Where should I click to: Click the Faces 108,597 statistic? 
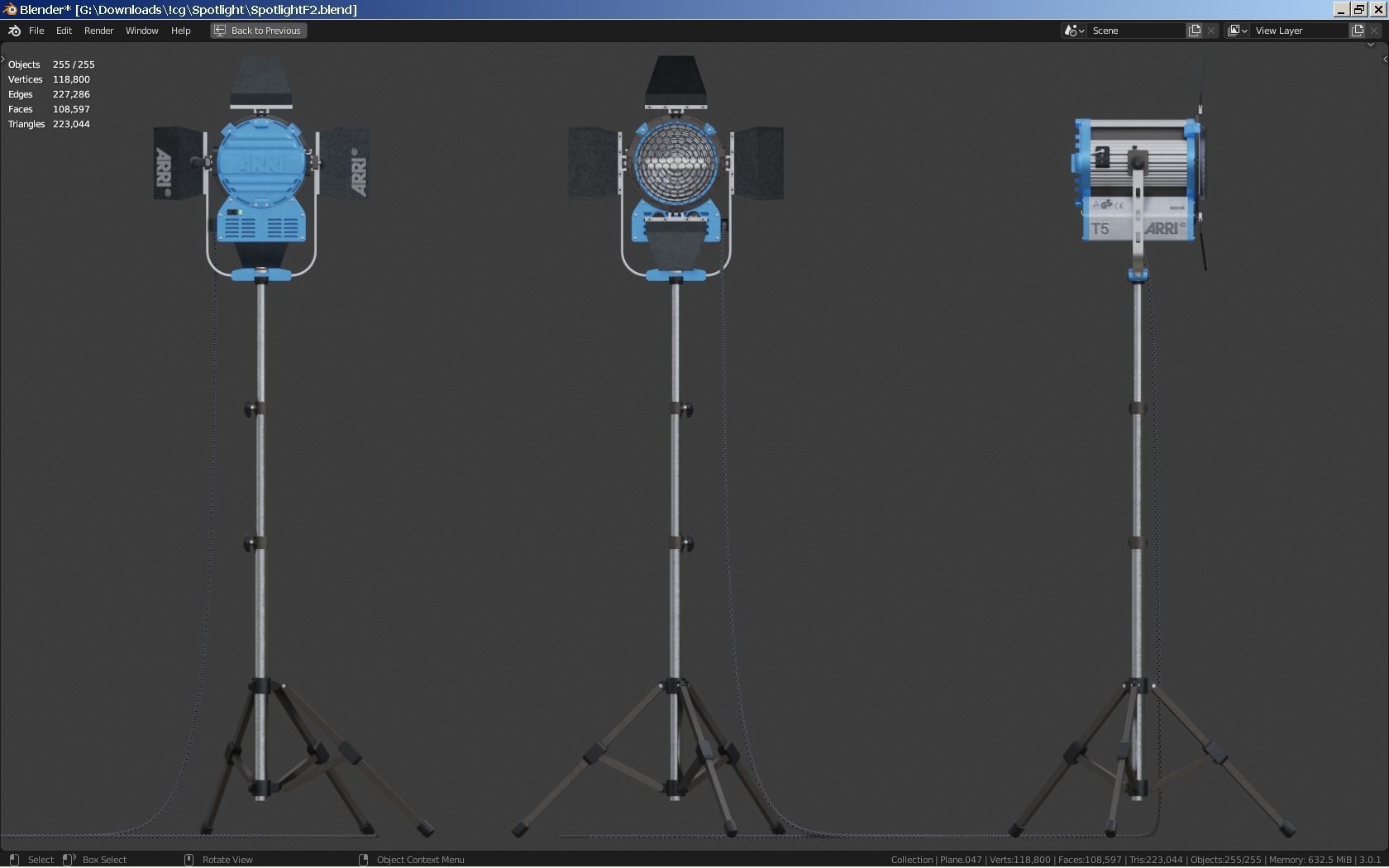tap(49, 109)
